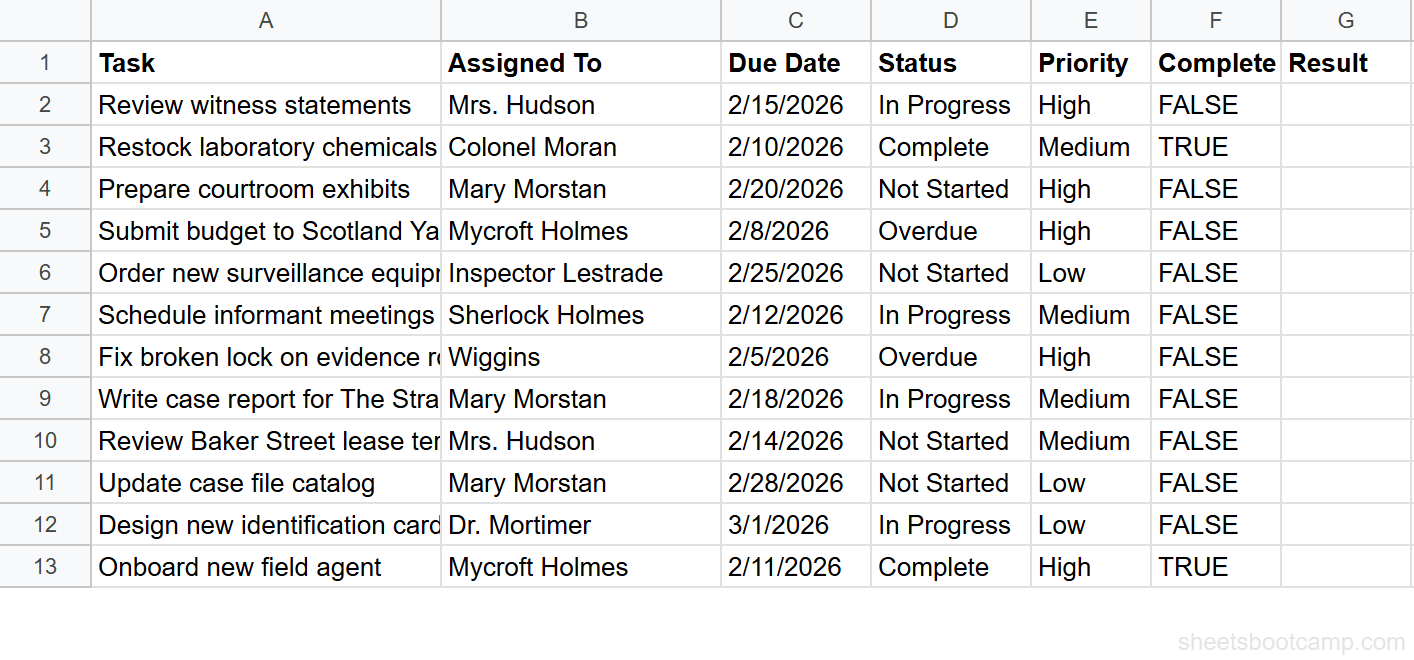
Task: Select the empty Result cell in row 2
Action: 1345,104
